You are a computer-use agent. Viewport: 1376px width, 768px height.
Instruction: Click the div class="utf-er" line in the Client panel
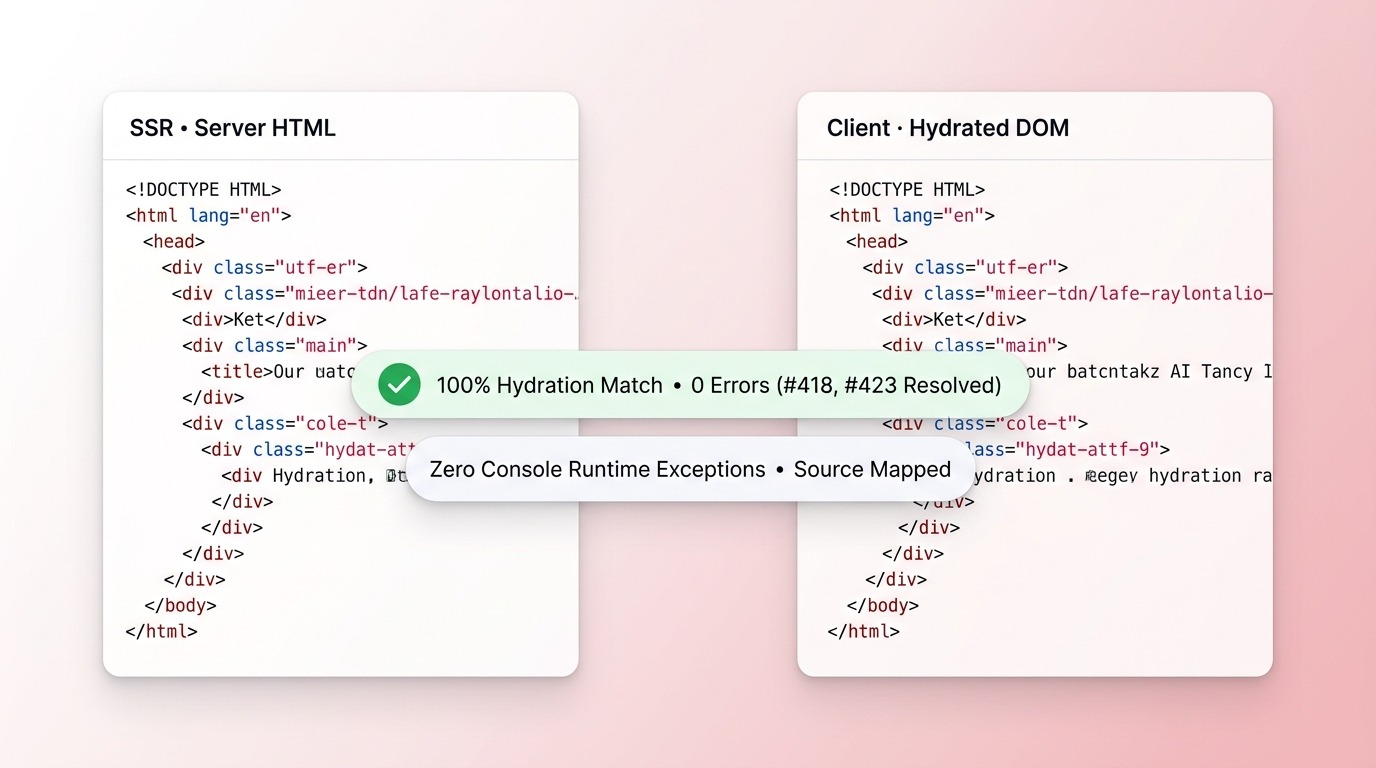point(966,267)
